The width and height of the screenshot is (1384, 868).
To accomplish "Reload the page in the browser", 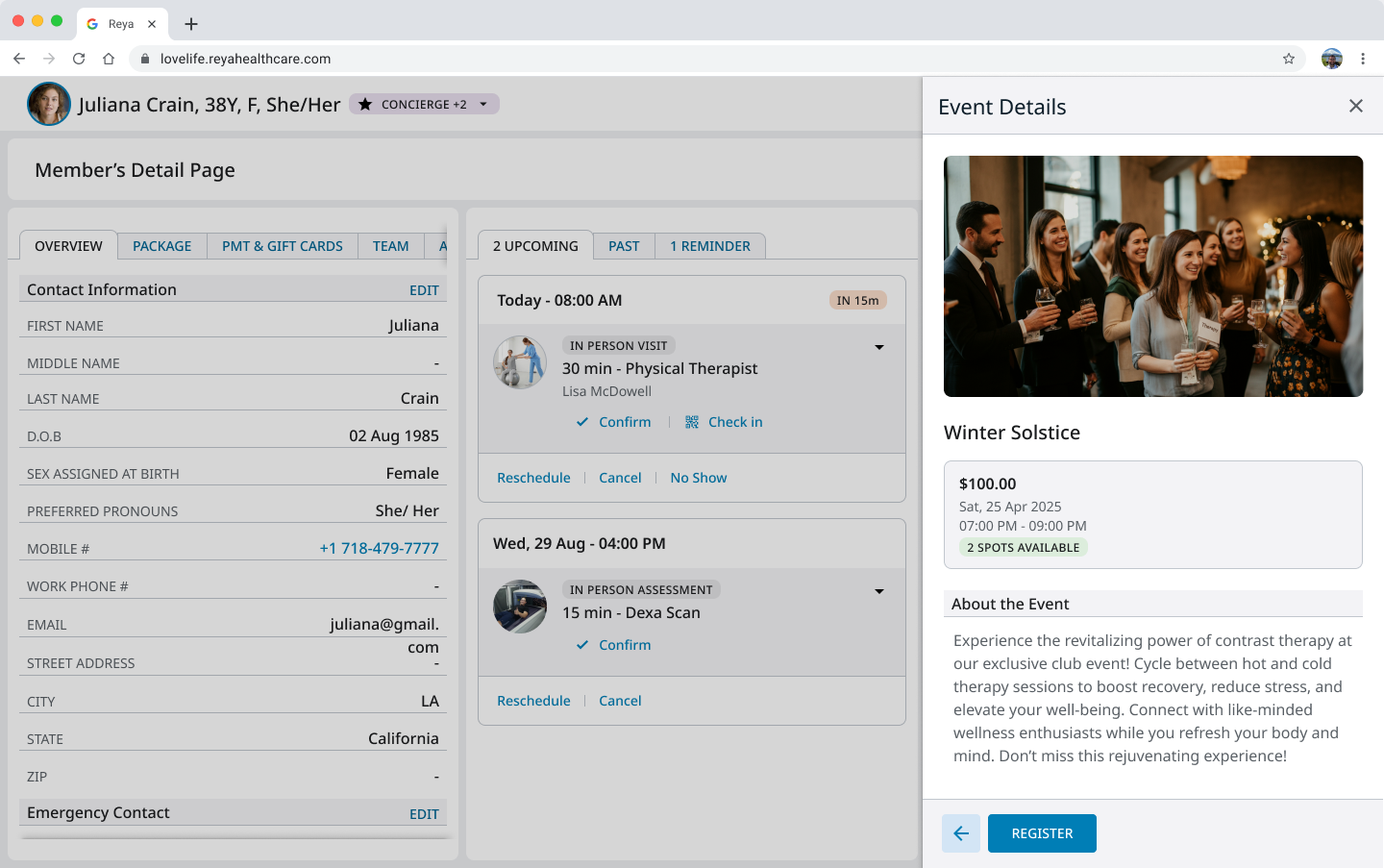I will [x=79, y=59].
